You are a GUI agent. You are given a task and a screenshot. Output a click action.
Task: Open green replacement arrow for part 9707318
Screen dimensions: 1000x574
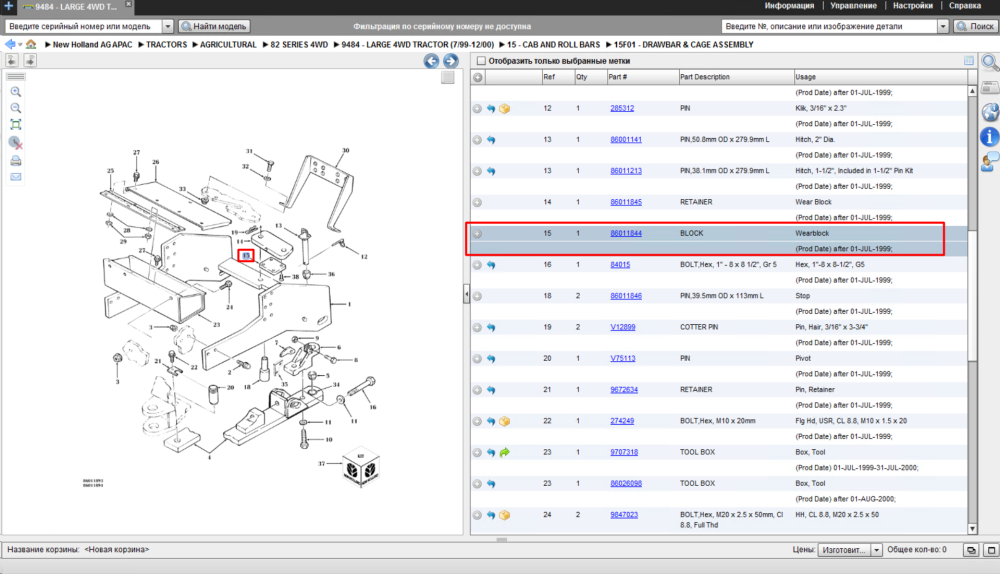pyautogui.click(x=504, y=452)
